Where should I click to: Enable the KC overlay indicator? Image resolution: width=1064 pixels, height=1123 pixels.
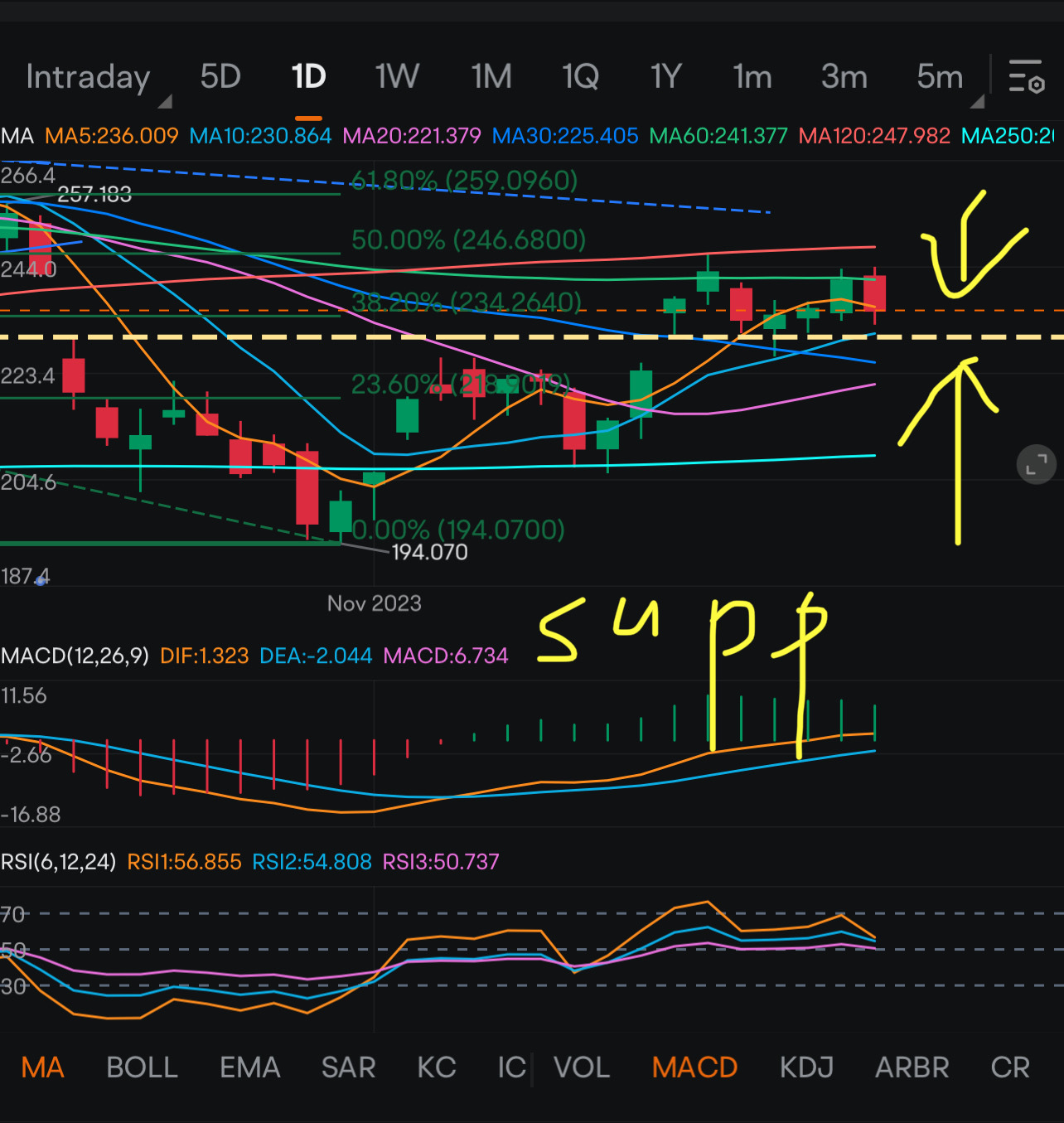[437, 1067]
